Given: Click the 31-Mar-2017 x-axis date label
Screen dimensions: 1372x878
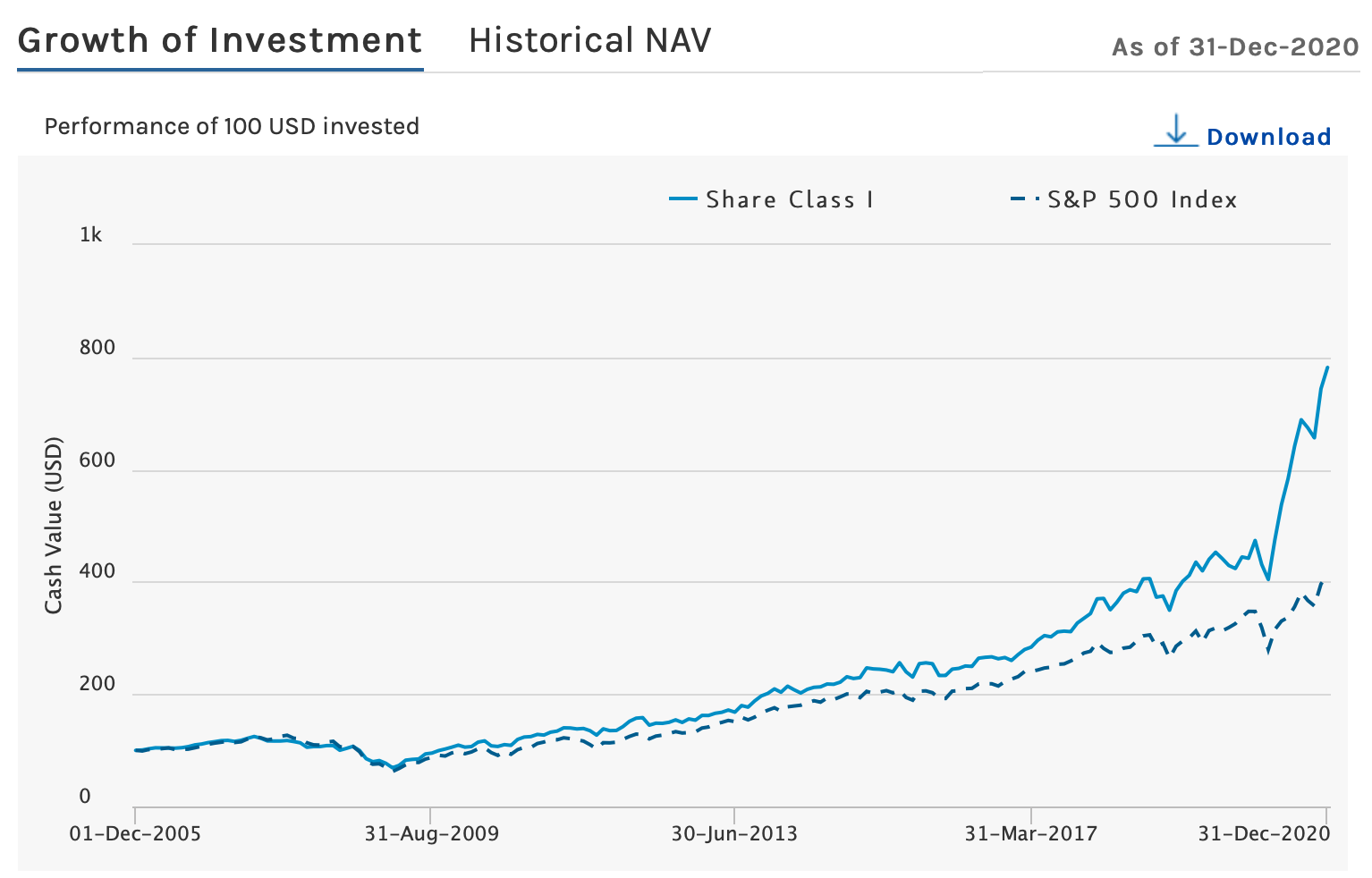Looking at the screenshot, I should click(x=1030, y=834).
